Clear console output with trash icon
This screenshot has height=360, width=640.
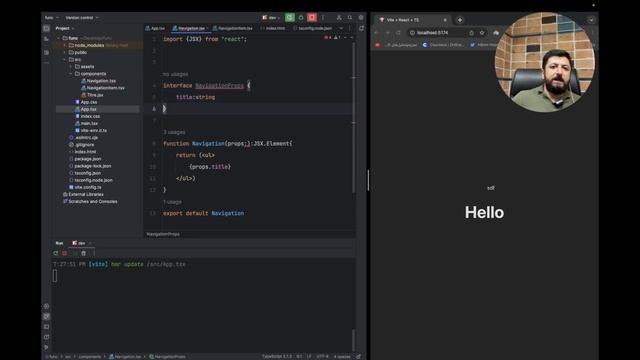(83, 253)
